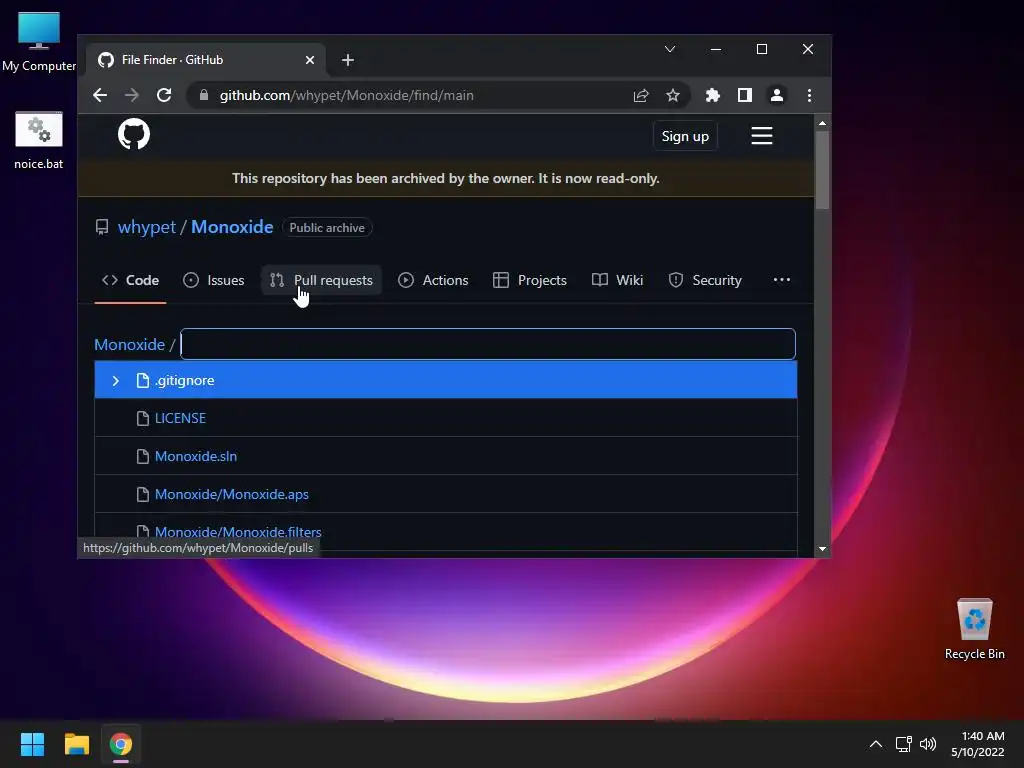
Task: Select the My Computer desktop icon
Action: (x=39, y=41)
